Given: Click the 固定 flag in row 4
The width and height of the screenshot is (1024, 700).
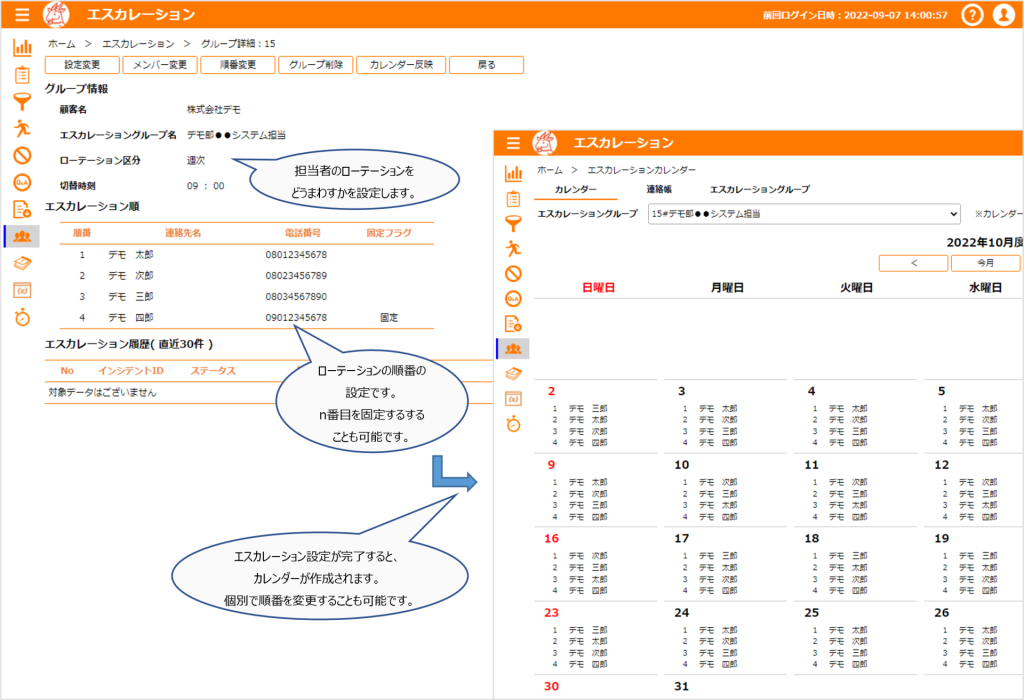Looking at the screenshot, I should click(389, 317).
